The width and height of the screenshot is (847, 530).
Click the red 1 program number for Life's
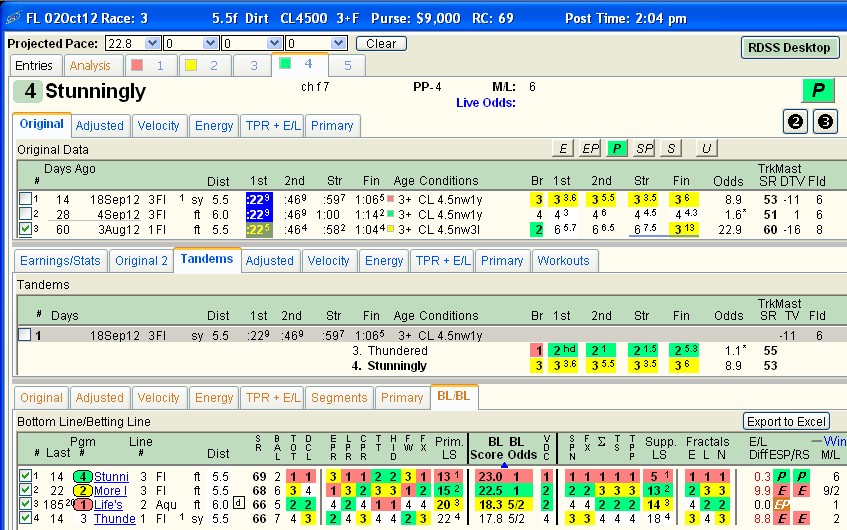83,505
